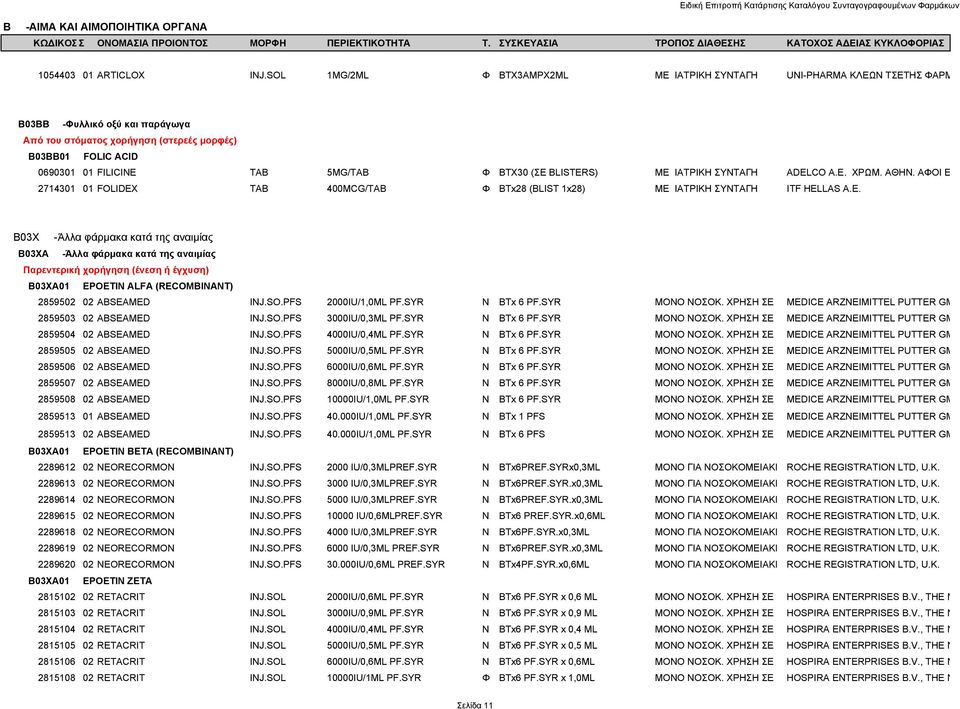This screenshot has width=960, height=709.
Task: Click page number Σελίδα 11
Action: pyautogui.click(x=474, y=705)
